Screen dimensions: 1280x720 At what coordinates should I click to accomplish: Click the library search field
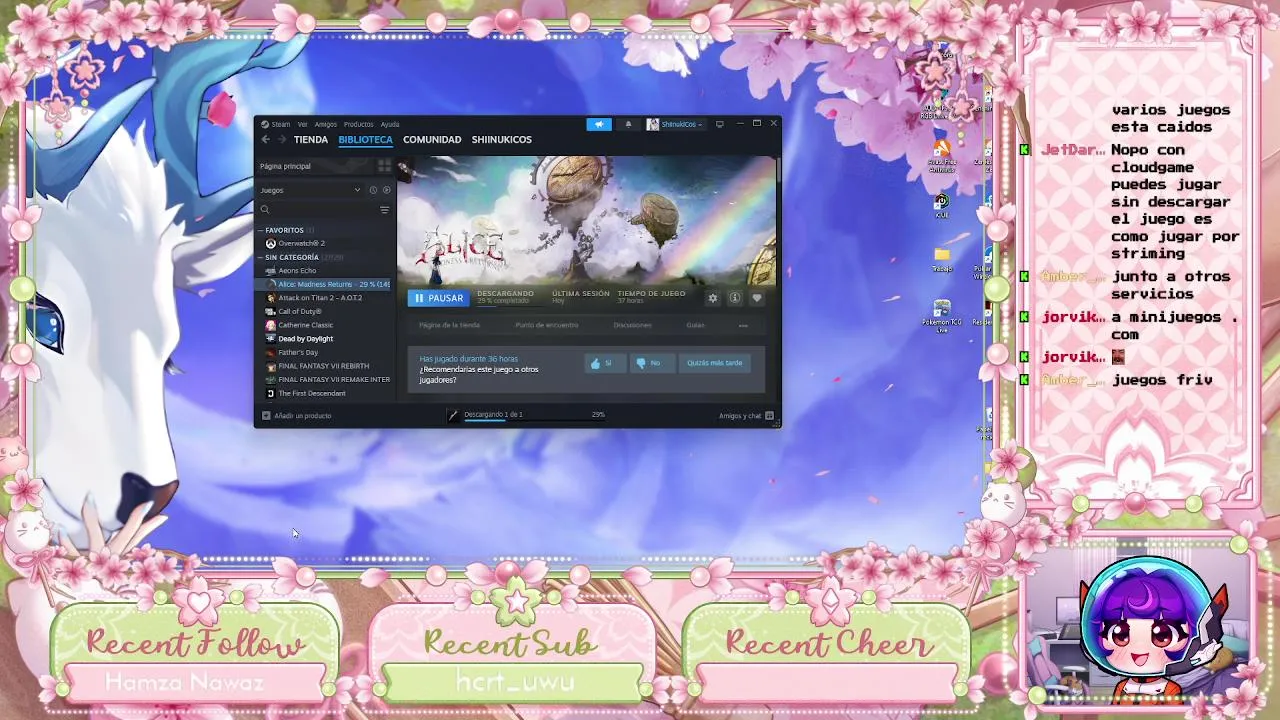pyautogui.click(x=317, y=210)
